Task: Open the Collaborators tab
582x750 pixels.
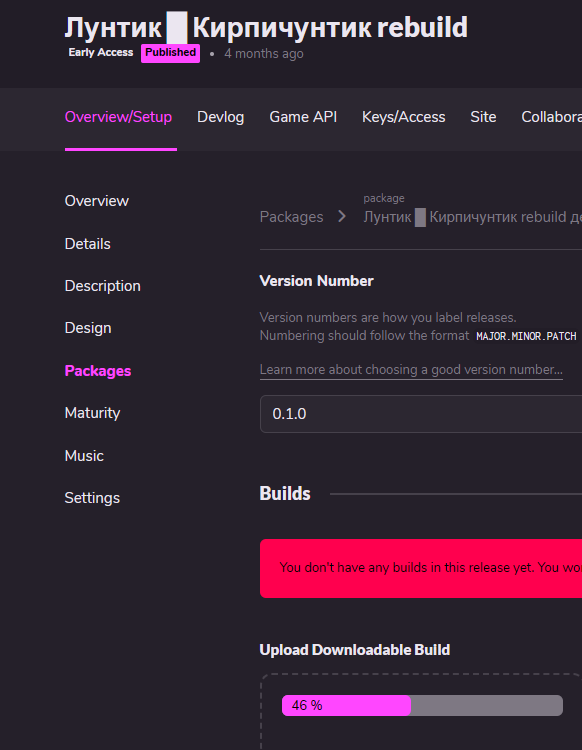Action: coord(551,117)
